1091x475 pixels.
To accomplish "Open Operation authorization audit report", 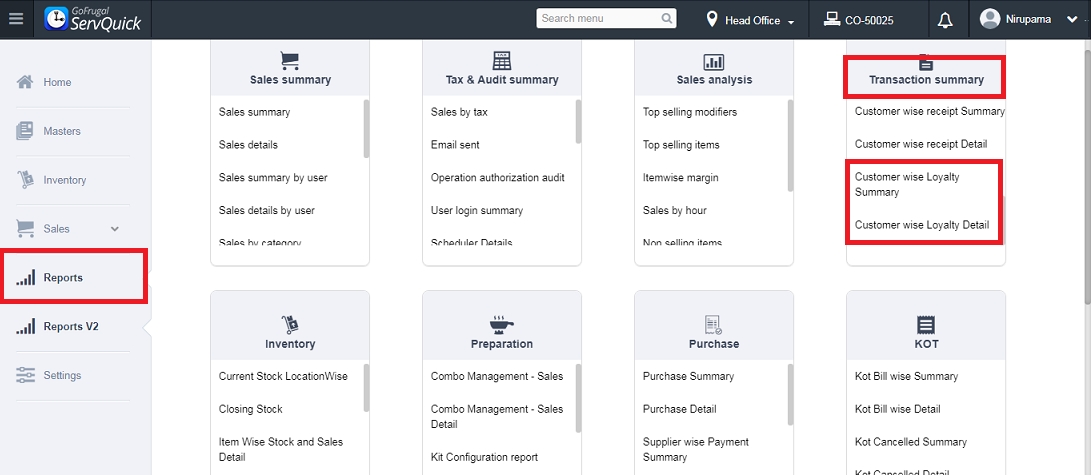I will (497, 177).
